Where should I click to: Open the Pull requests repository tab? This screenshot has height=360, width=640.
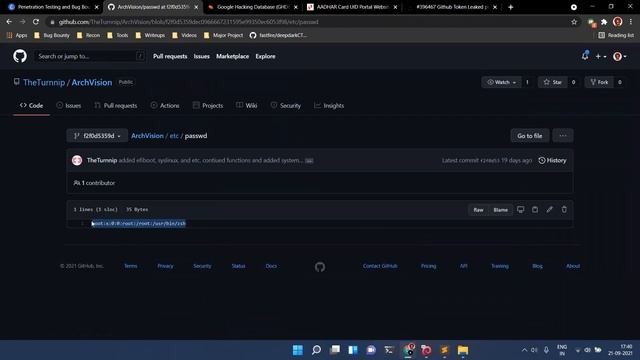(x=116, y=105)
